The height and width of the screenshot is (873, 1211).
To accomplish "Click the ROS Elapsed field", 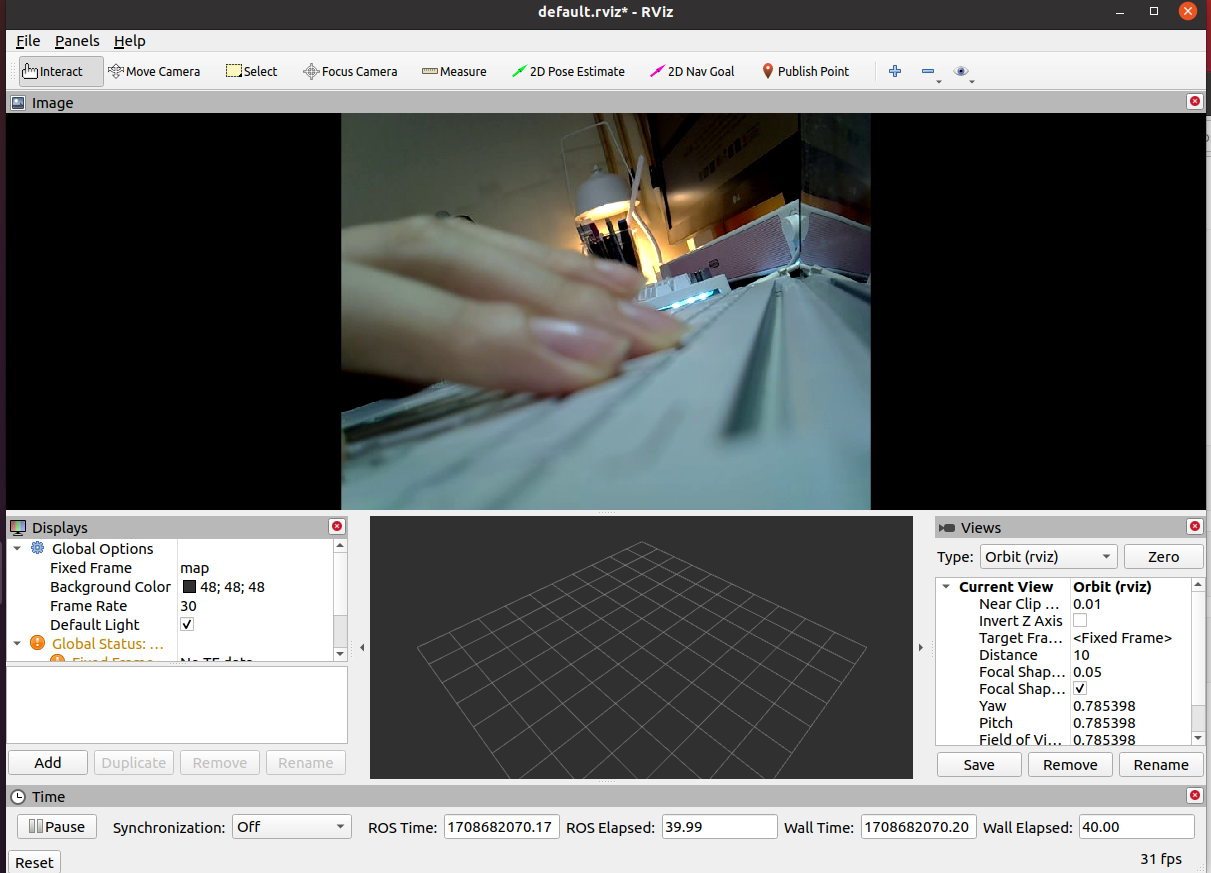I will (x=719, y=827).
